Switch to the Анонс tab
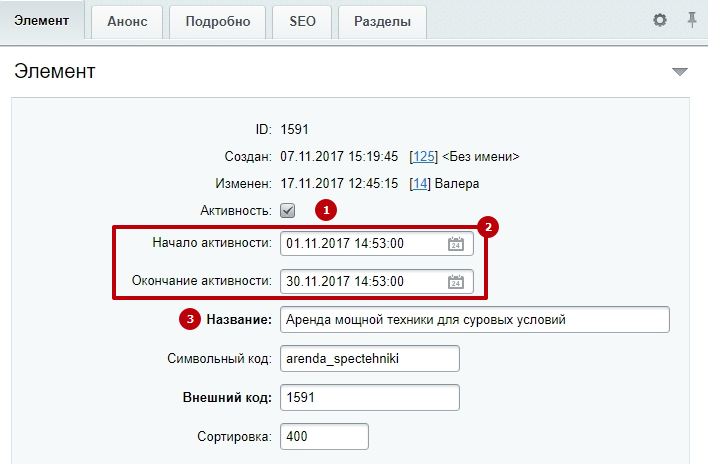This screenshot has height=464, width=708. point(127,22)
